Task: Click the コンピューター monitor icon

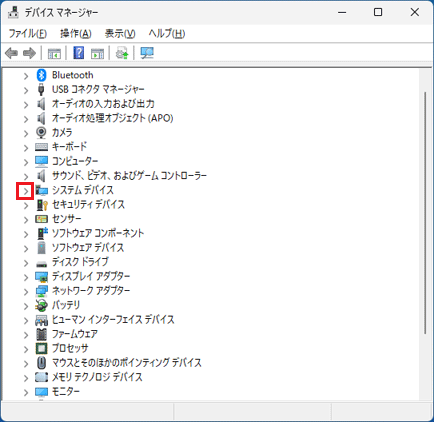Action: (x=41, y=162)
